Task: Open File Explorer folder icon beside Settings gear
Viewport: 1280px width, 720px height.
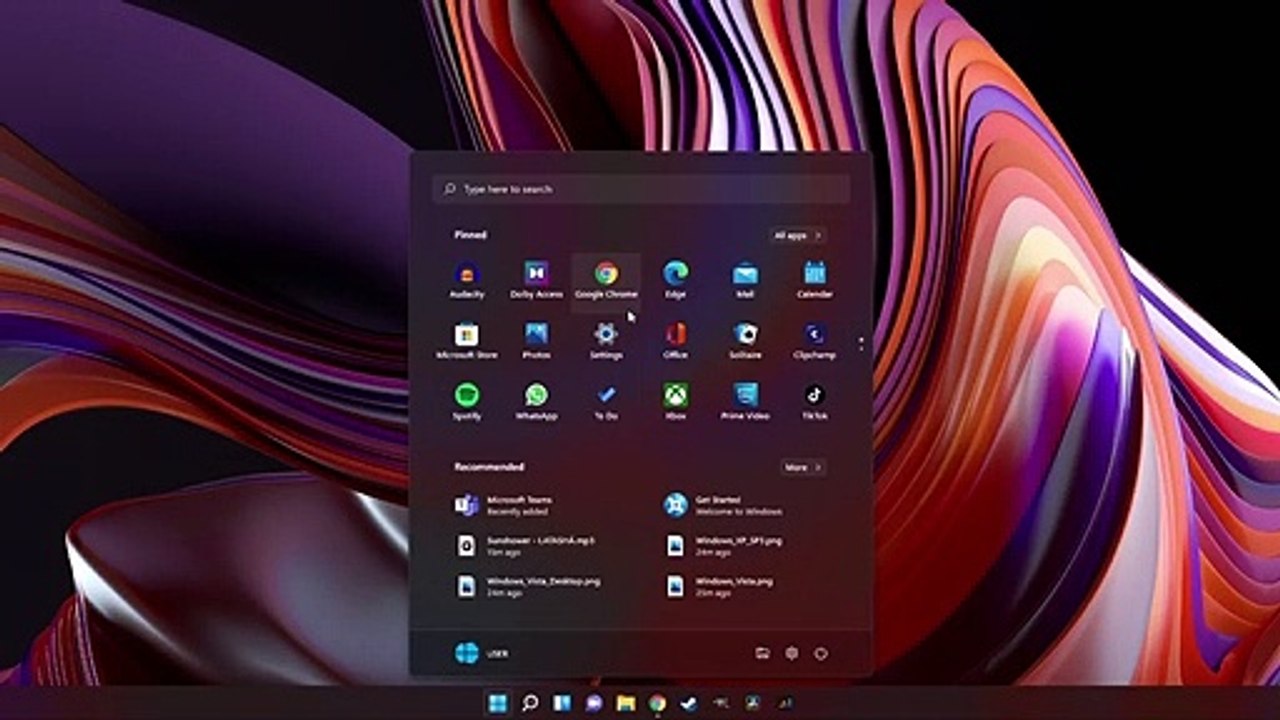Action: point(762,653)
